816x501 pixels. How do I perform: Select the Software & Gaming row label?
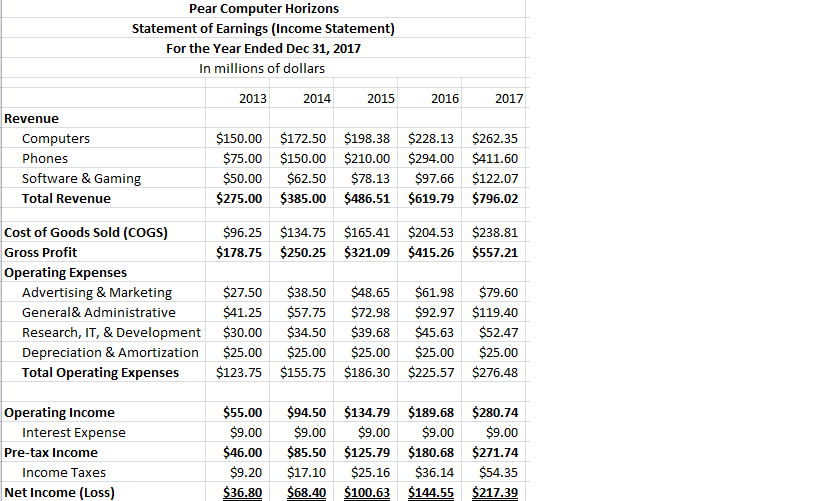pyautogui.click(x=81, y=178)
